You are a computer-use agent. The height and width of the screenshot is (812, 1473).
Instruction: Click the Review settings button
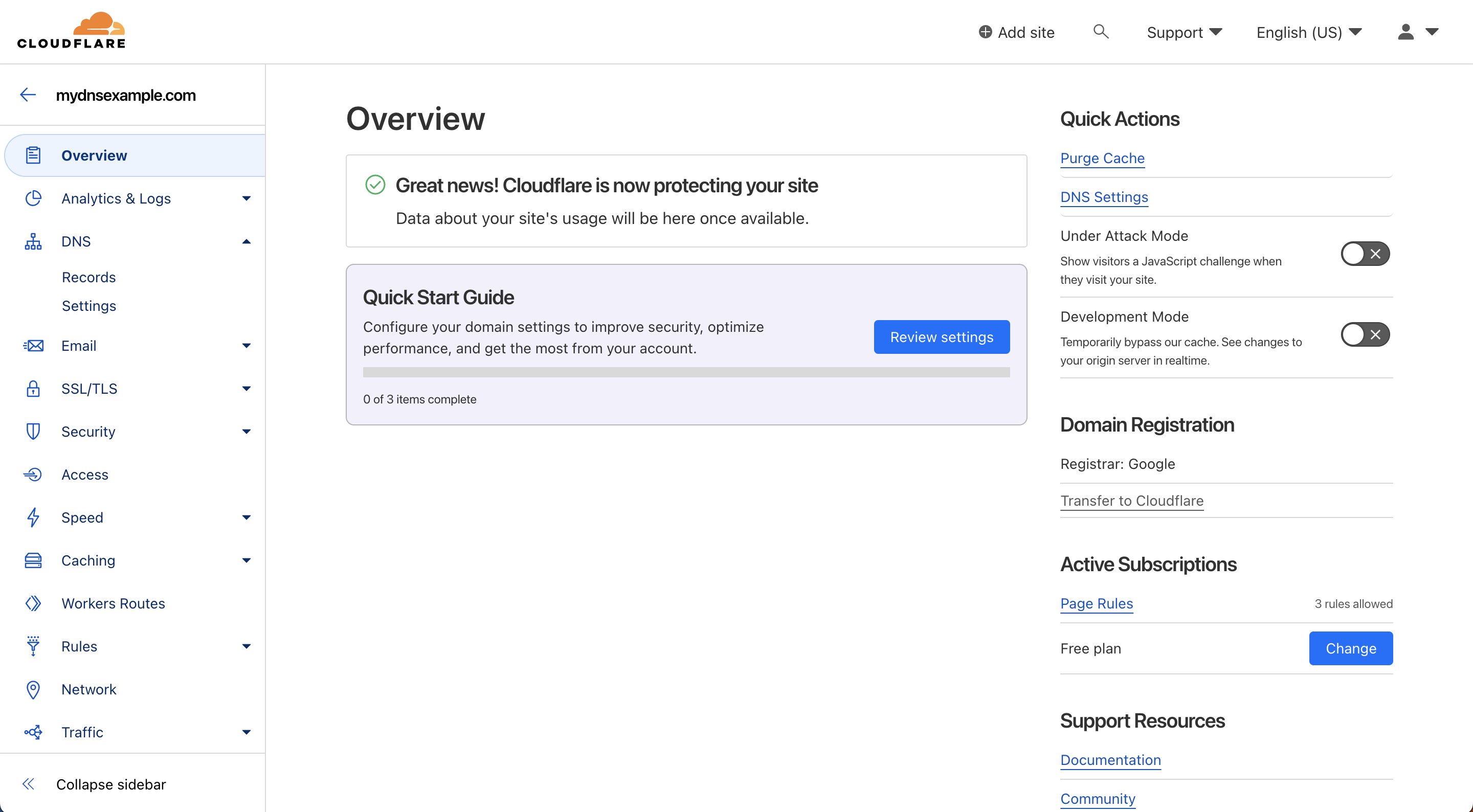click(941, 336)
